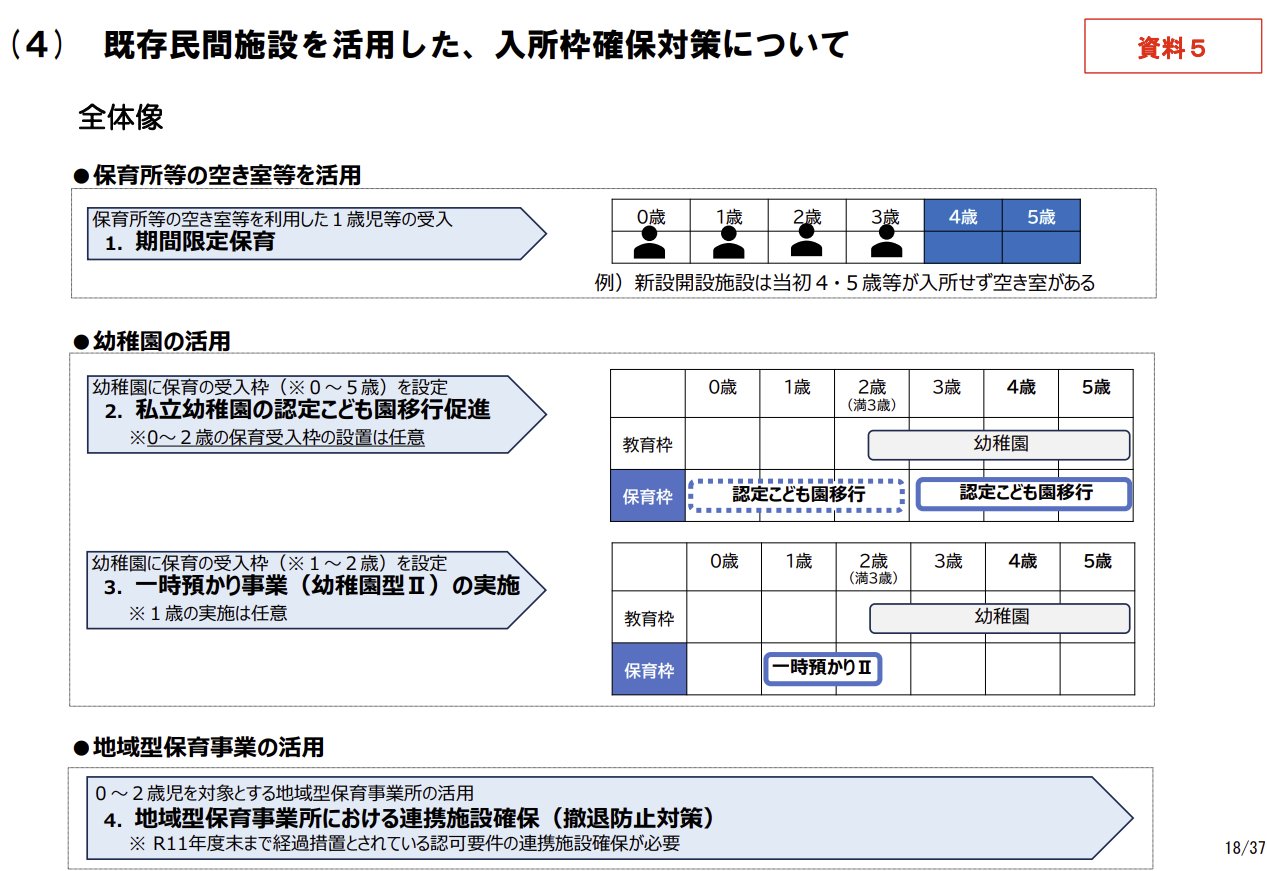1267x871 pixels.
Task: Click the person icon under 0歳
Action: [650, 243]
